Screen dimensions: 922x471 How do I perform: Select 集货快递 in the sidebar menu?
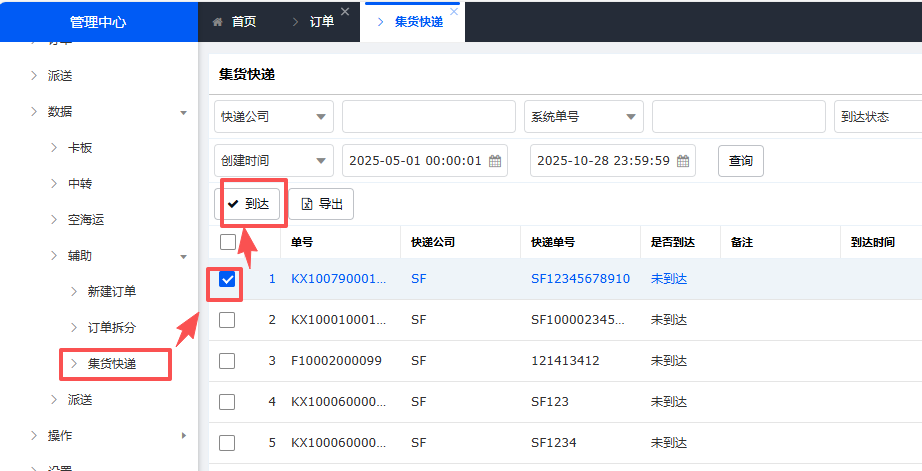point(111,364)
